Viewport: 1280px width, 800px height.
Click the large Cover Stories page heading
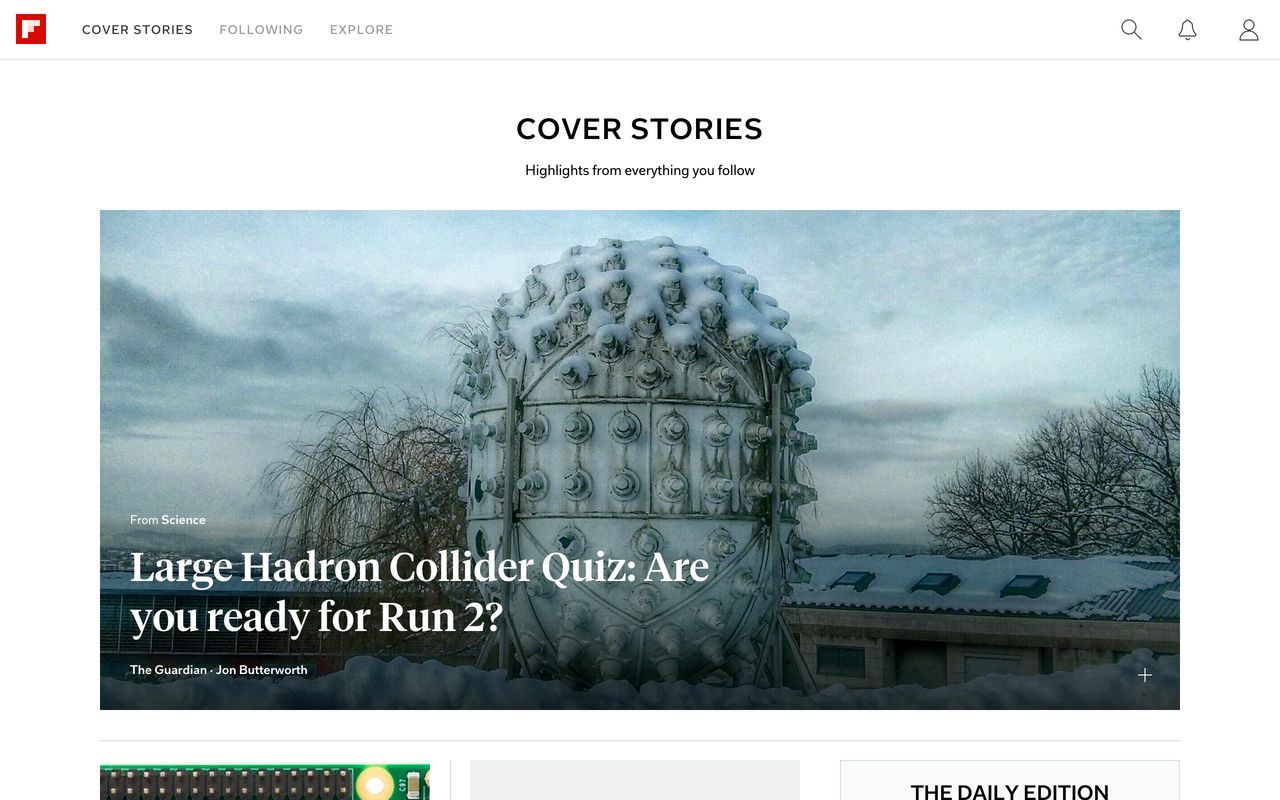coord(640,129)
